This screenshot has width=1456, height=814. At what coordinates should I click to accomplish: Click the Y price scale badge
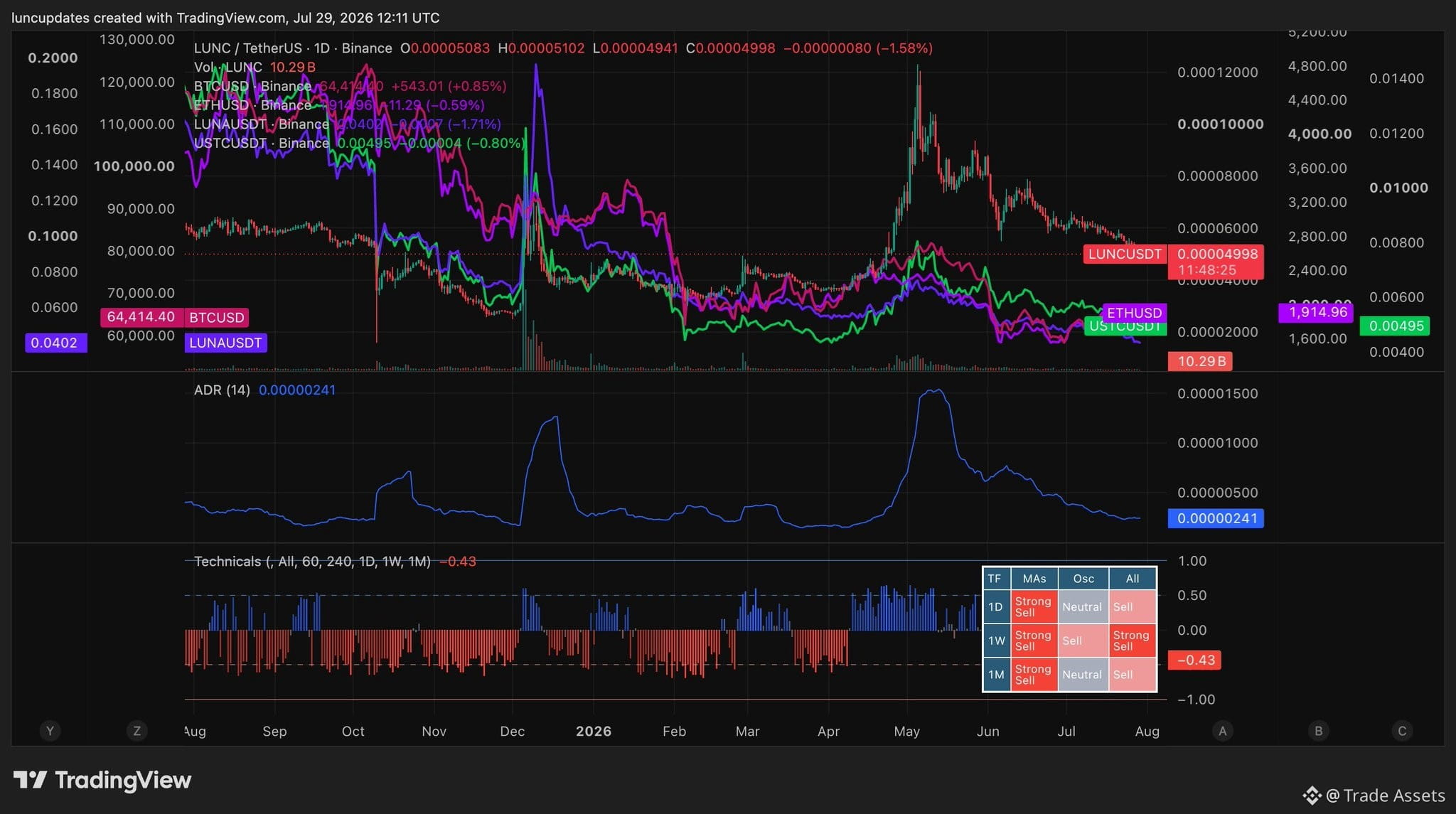(50, 731)
